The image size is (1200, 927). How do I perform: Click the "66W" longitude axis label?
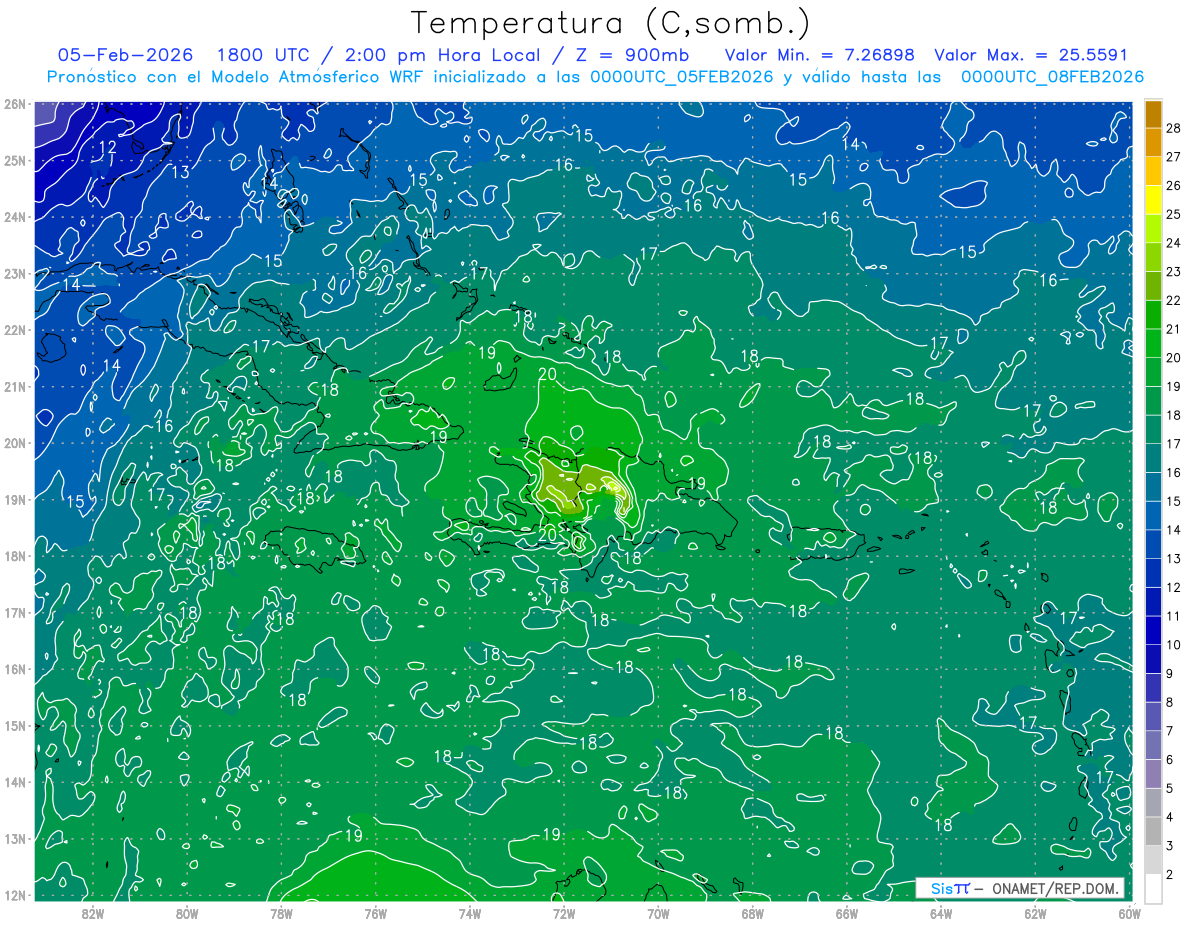[847, 913]
